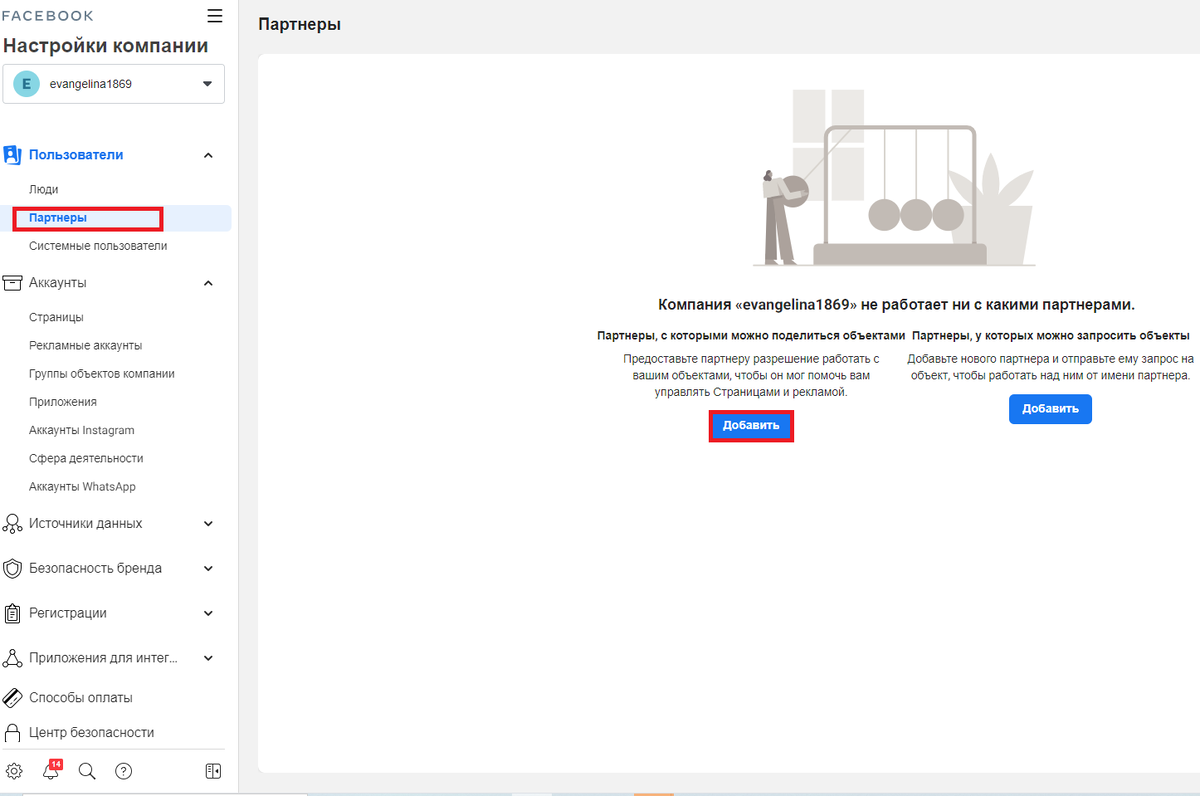Click Добавить to share objects with partner

click(751, 425)
